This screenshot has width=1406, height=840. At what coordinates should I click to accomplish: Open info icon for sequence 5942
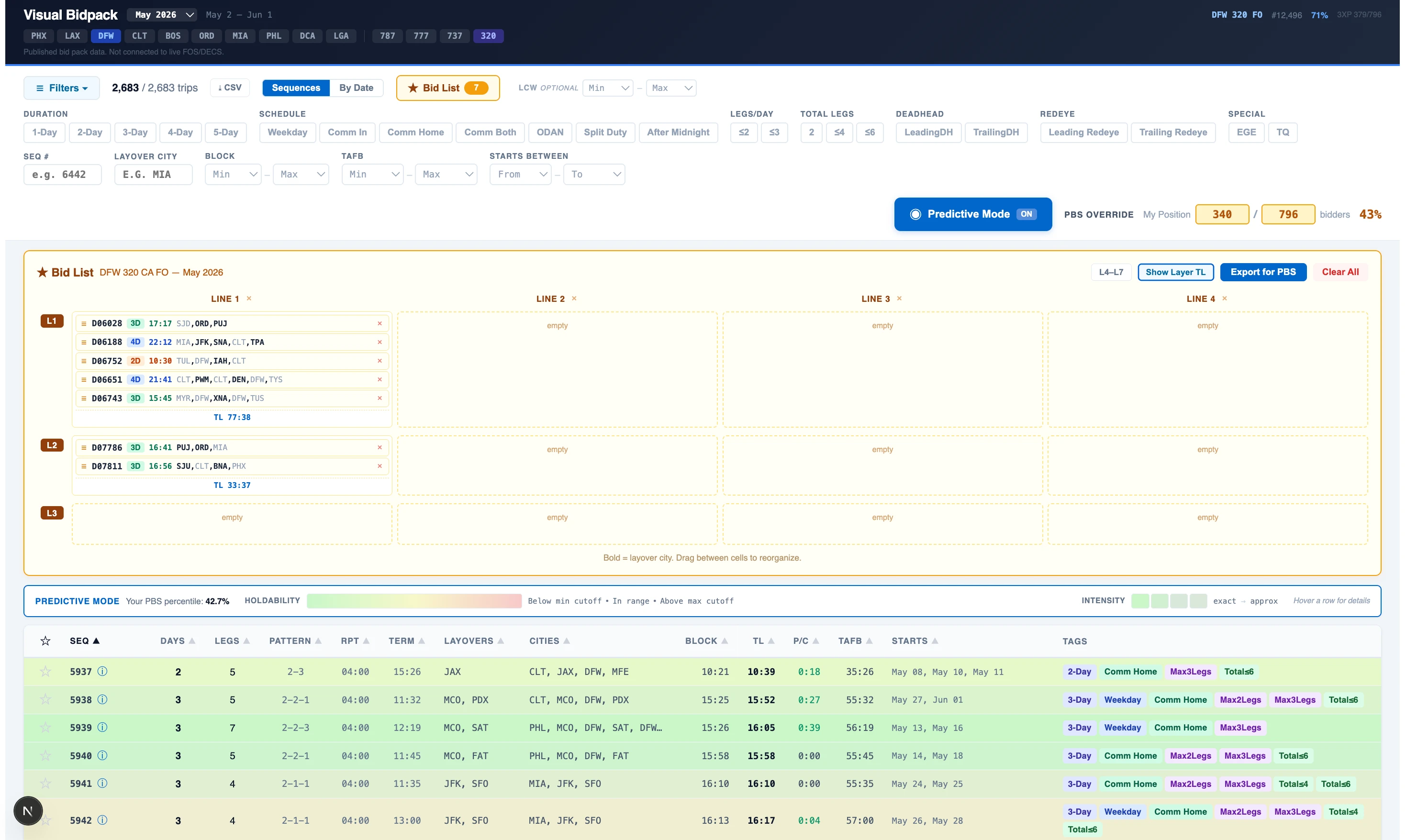click(x=102, y=820)
